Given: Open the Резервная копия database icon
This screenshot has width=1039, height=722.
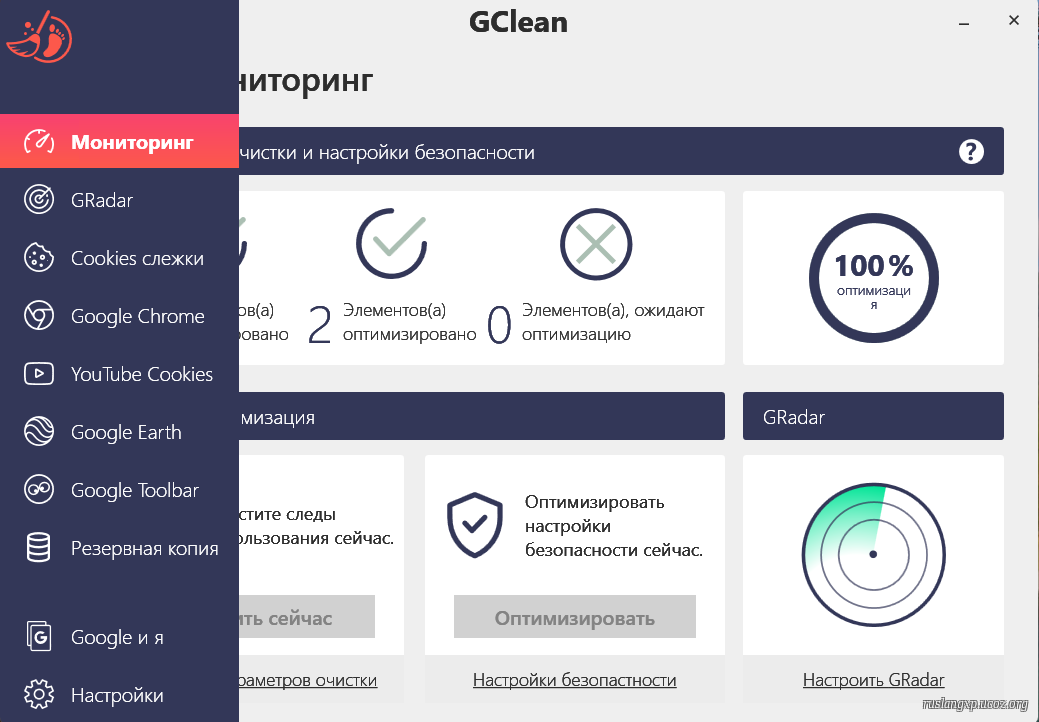Looking at the screenshot, I should 38,548.
